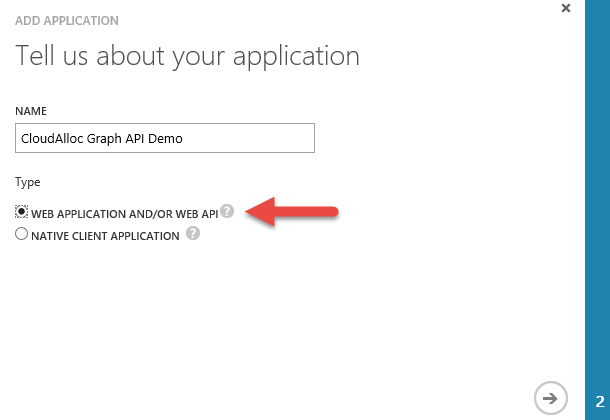Click the step 2 page indicator
This screenshot has height=420, width=610.
[597, 399]
